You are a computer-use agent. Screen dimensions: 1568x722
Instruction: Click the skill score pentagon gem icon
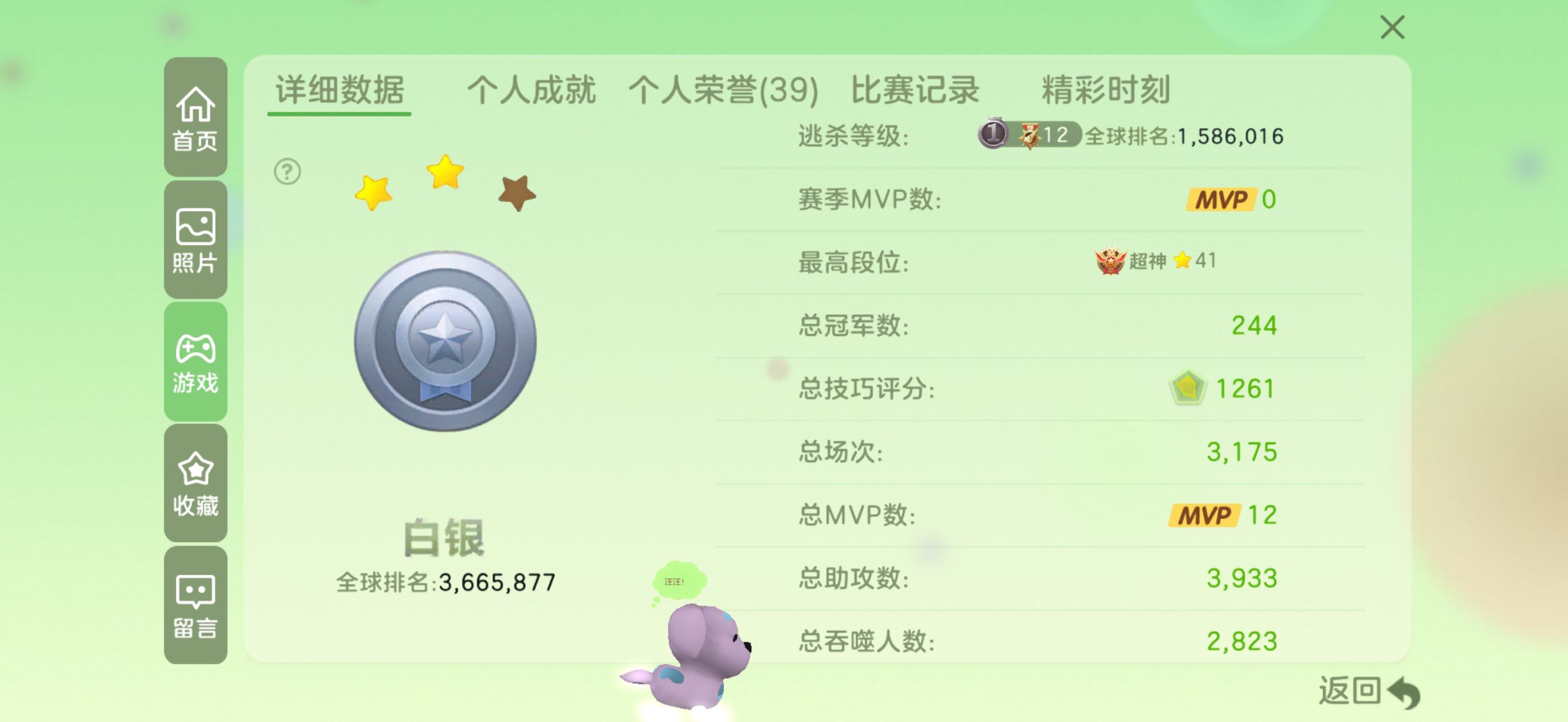click(x=1187, y=388)
